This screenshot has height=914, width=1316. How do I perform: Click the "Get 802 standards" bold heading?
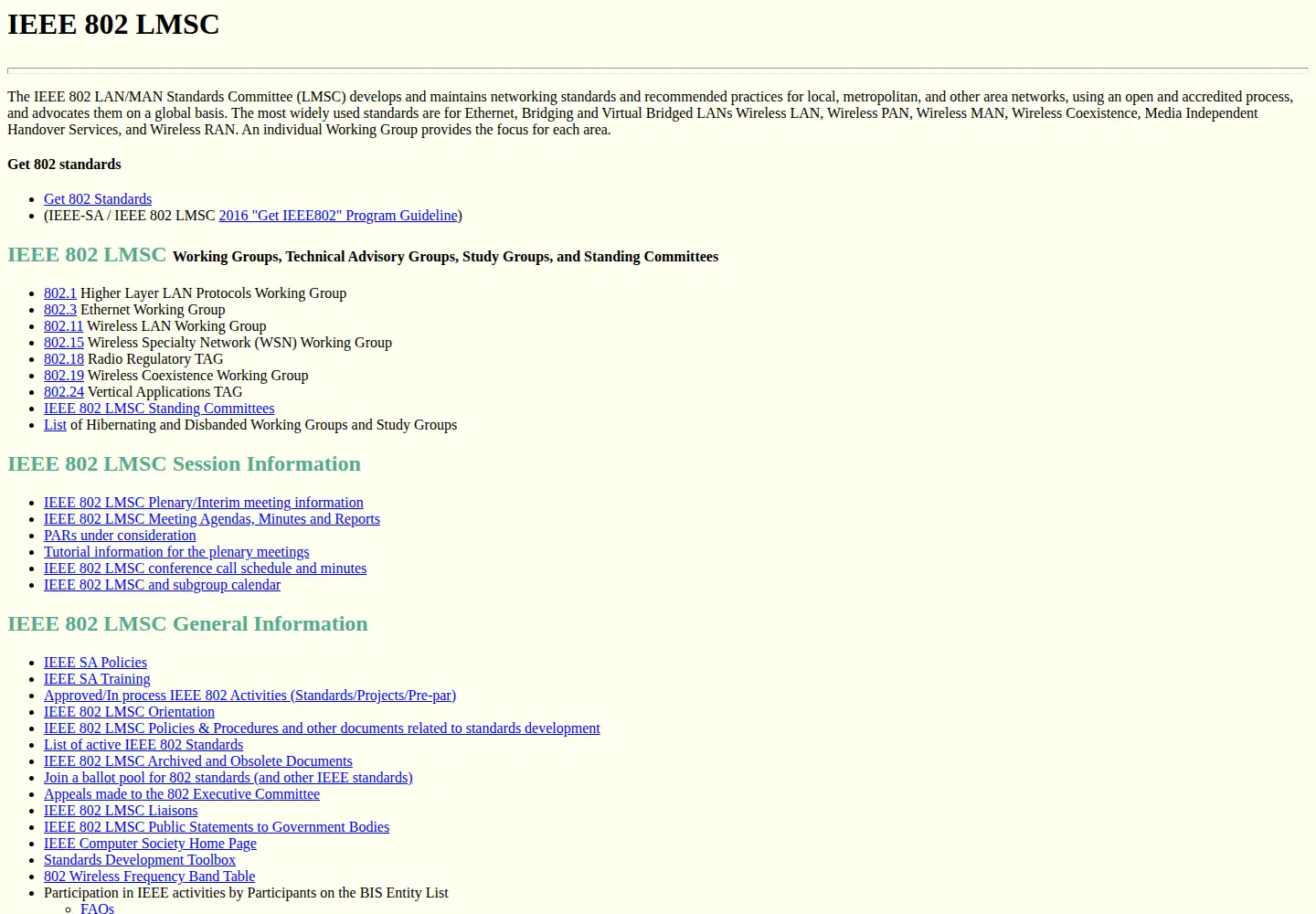point(64,165)
